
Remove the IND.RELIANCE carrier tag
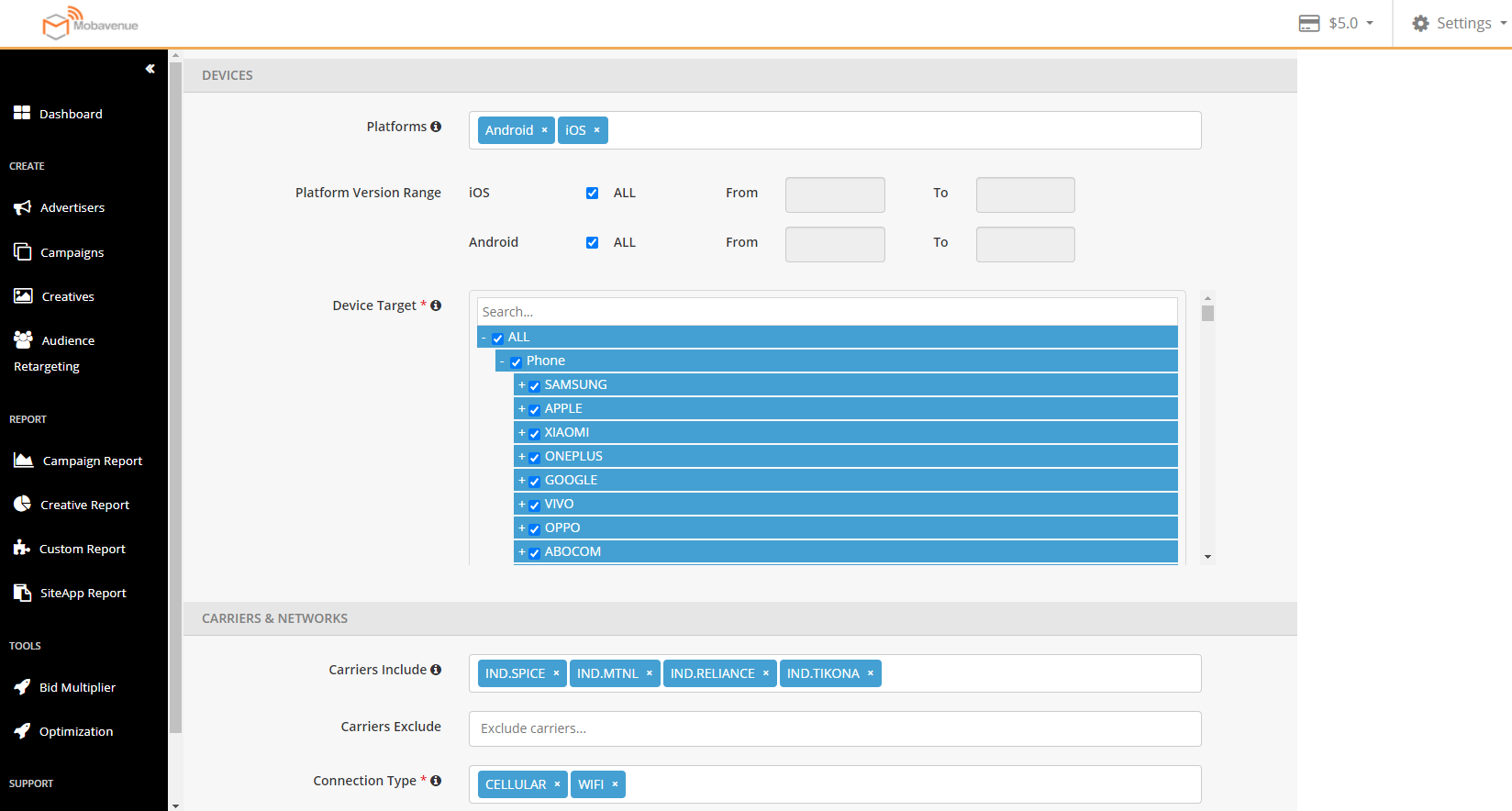(766, 673)
